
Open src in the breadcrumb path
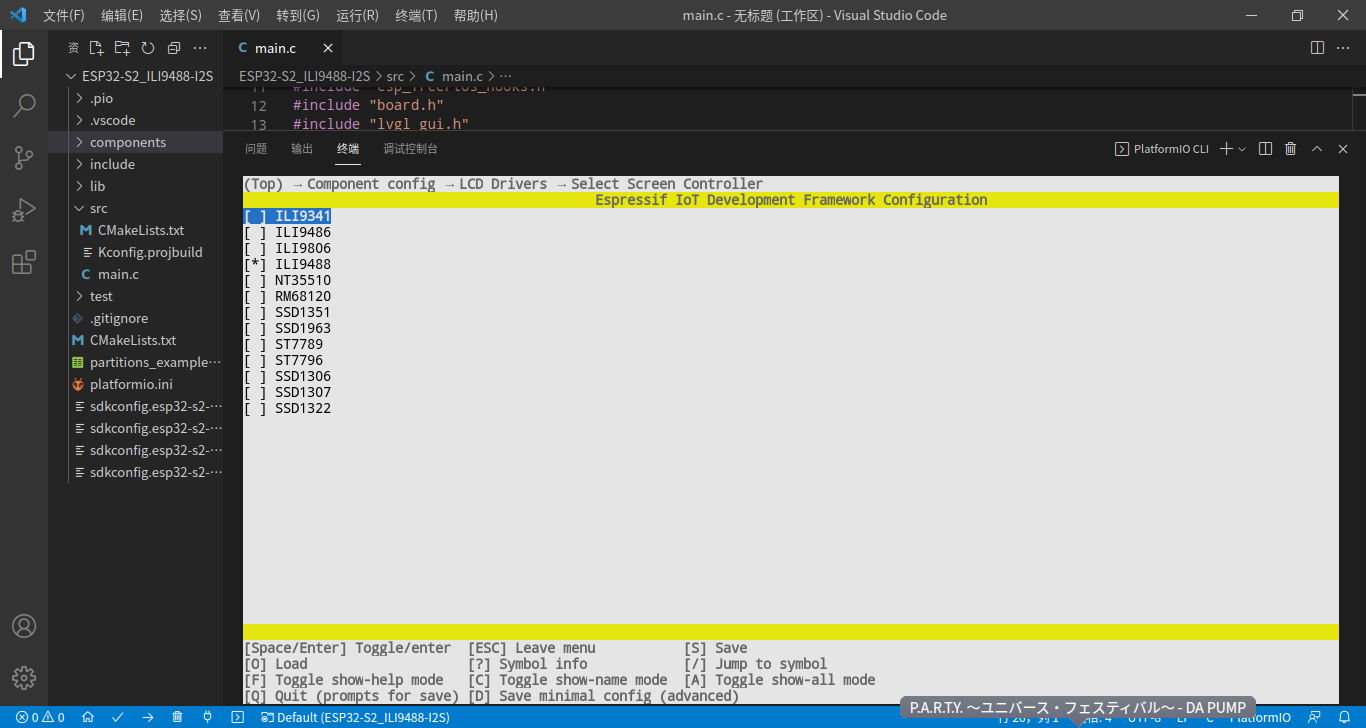point(395,75)
